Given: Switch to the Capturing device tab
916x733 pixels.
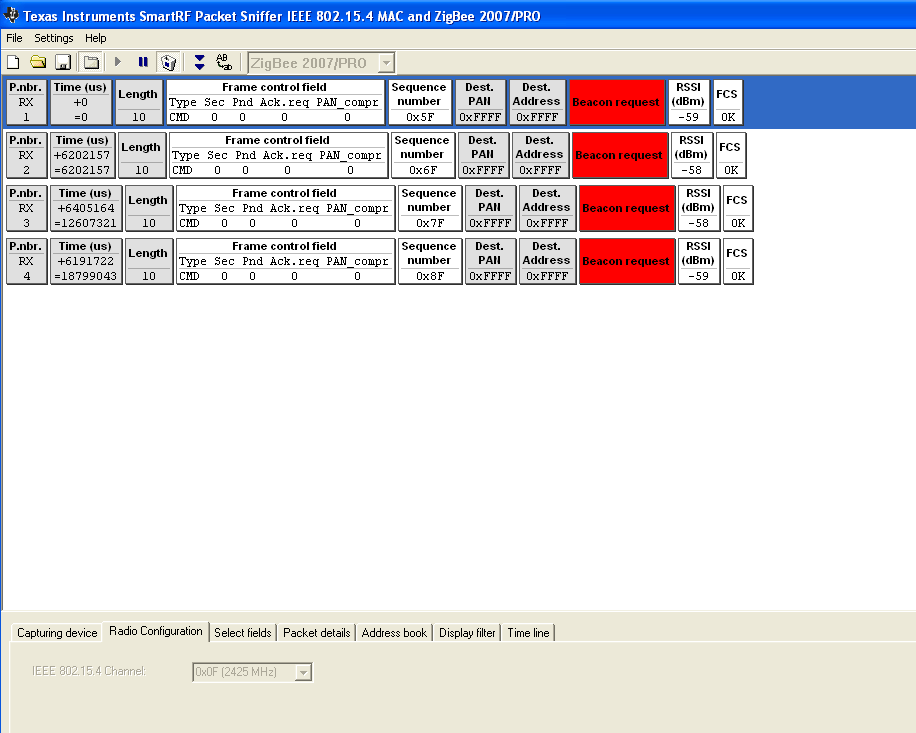Looking at the screenshot, I should pos(57,633).
